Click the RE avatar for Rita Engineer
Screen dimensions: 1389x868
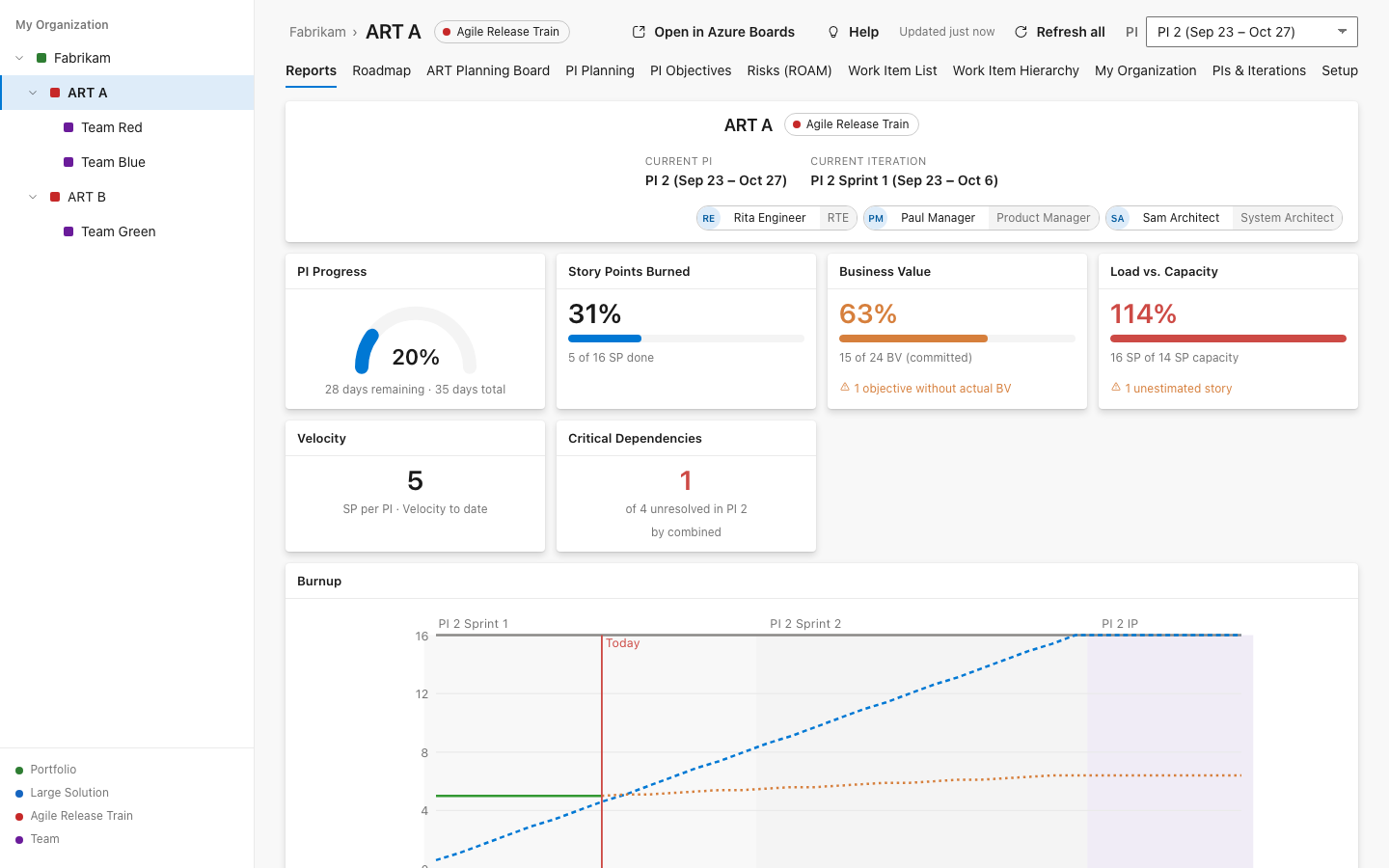[709, 218]
